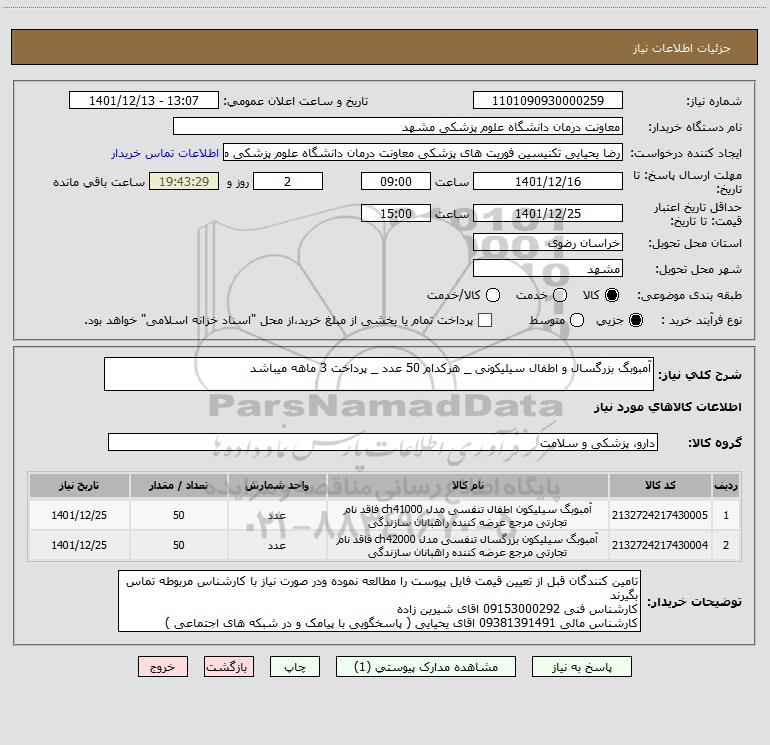
Task: Click the response deadline date 1401/12/16
Action: pyautogui.click(x=548, y=181)
